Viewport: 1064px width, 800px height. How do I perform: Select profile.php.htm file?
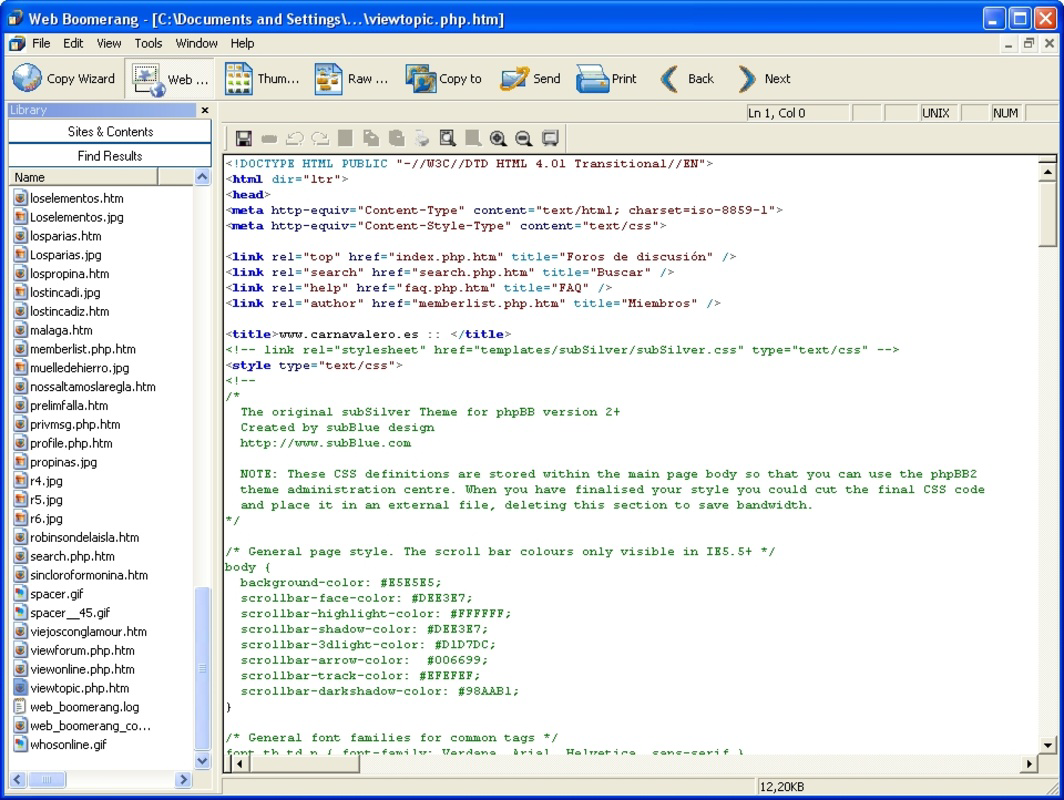tap(63, 443)
